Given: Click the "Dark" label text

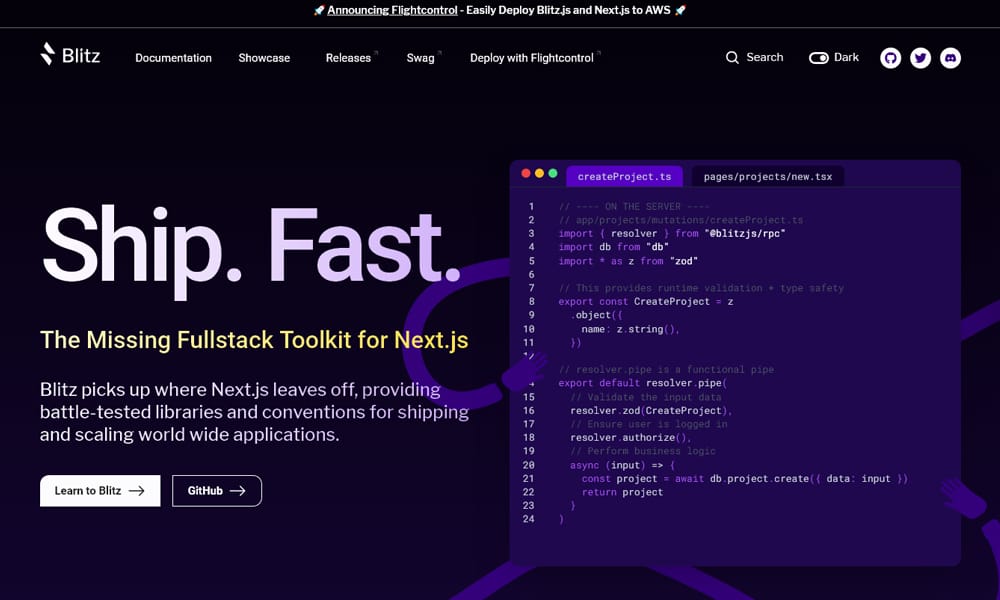Looking at the screenshot, I should (x=846, y=57).
